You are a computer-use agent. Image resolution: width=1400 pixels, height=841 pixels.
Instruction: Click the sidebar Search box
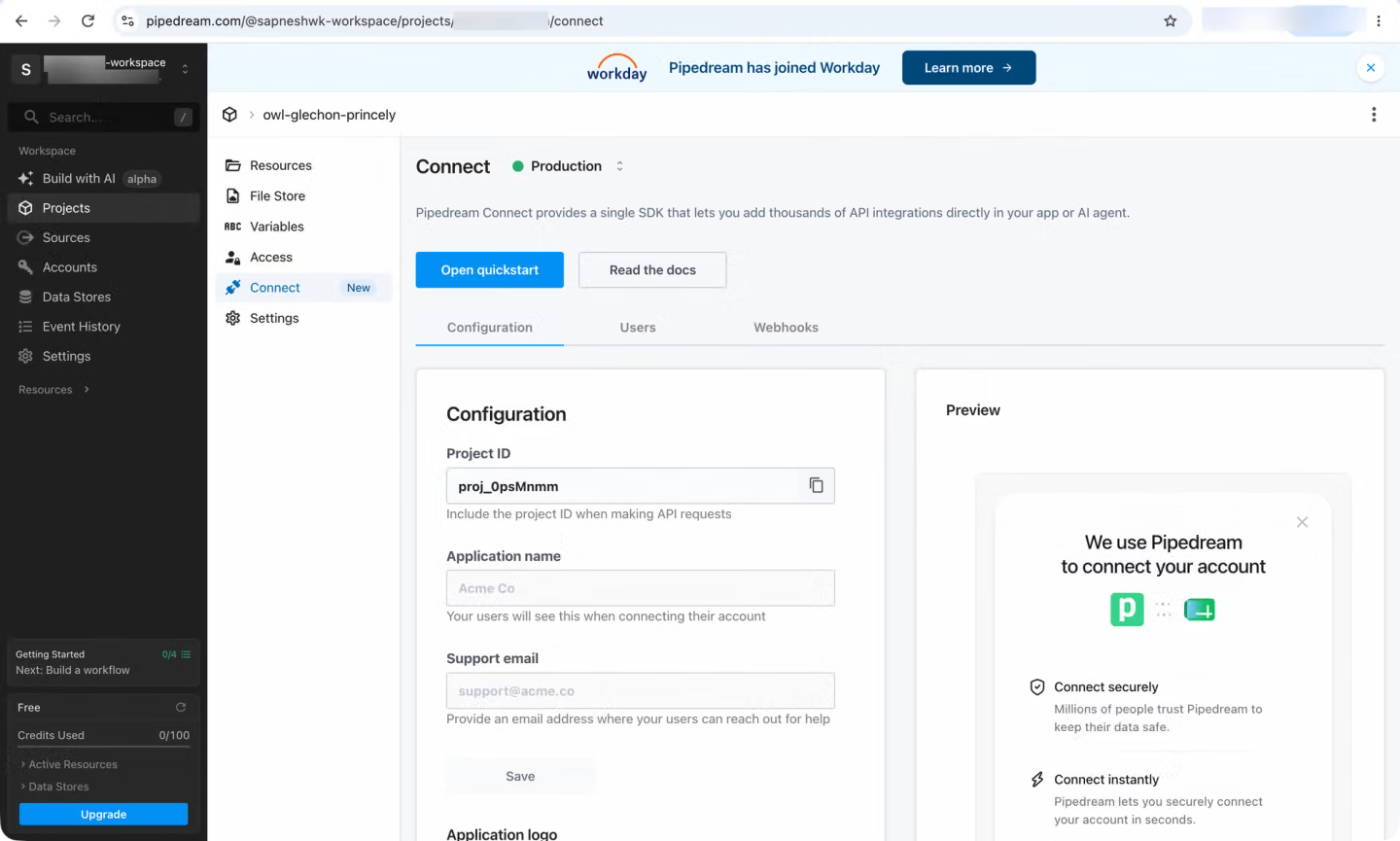[x=103, y=117]
